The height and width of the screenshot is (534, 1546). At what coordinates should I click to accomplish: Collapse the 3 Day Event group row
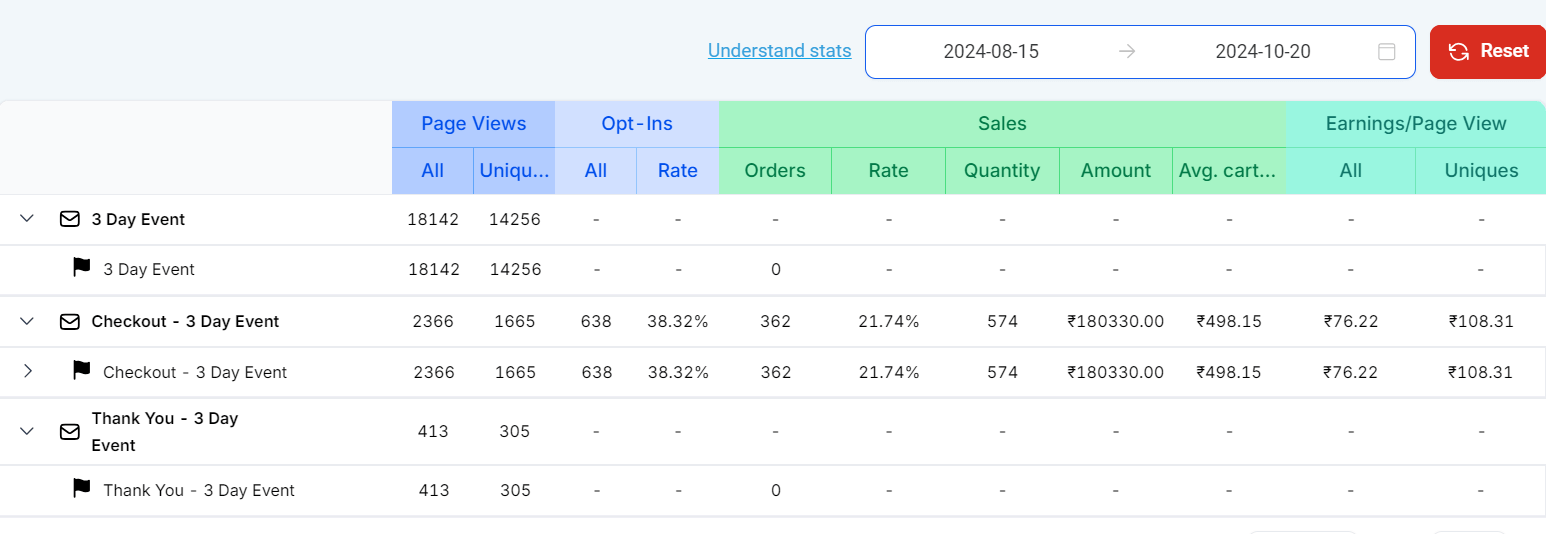pyautogui.click(x=27, y=219)
